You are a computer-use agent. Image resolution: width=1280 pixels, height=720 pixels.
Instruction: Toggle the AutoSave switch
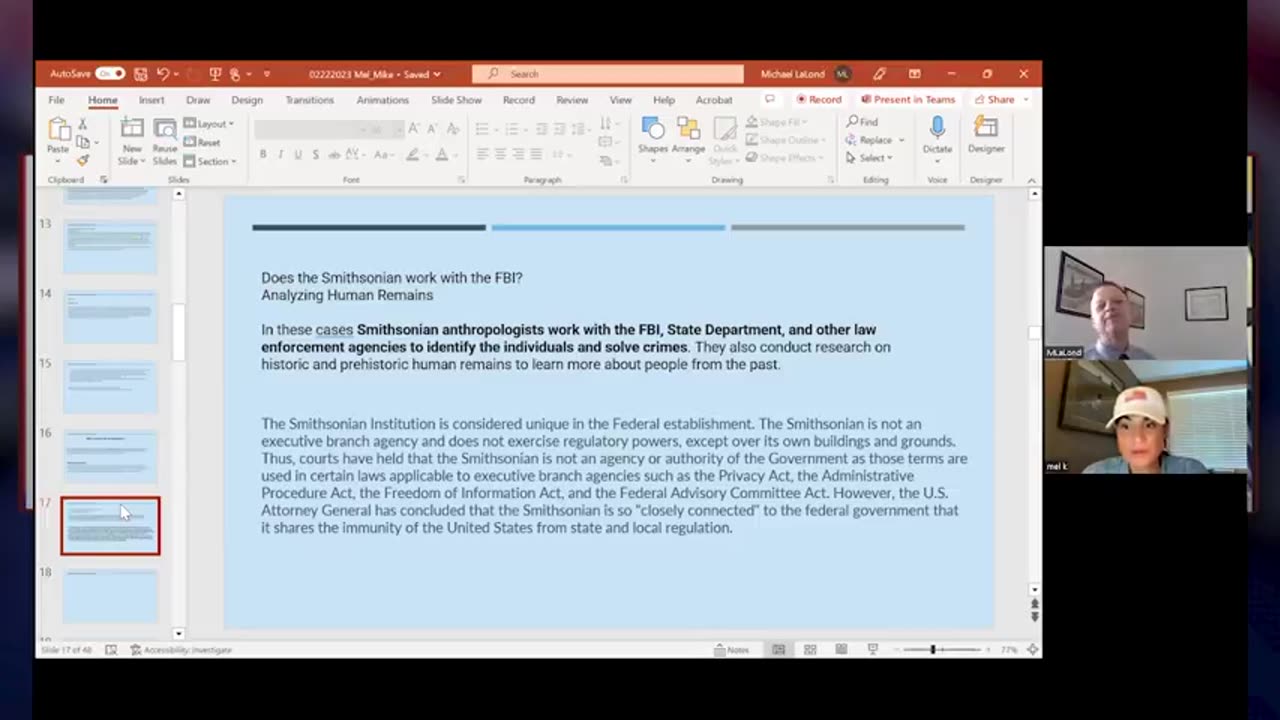[110, 74]
